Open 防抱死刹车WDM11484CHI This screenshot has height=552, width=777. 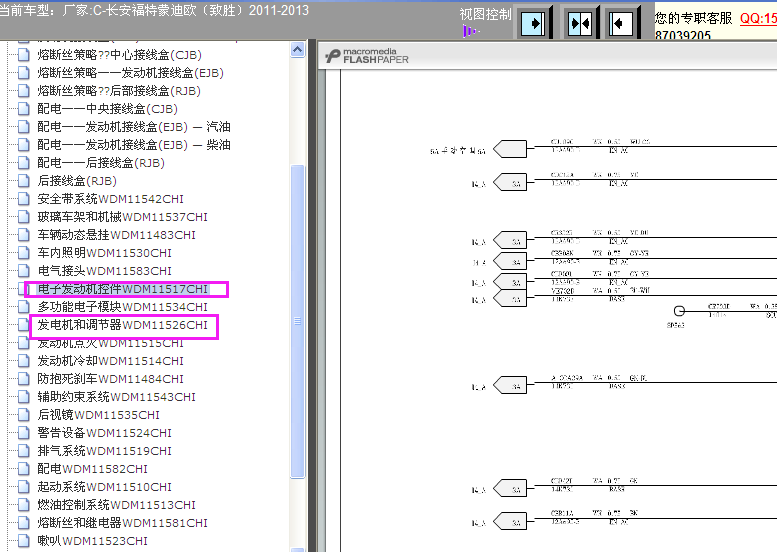pos(111,379)
